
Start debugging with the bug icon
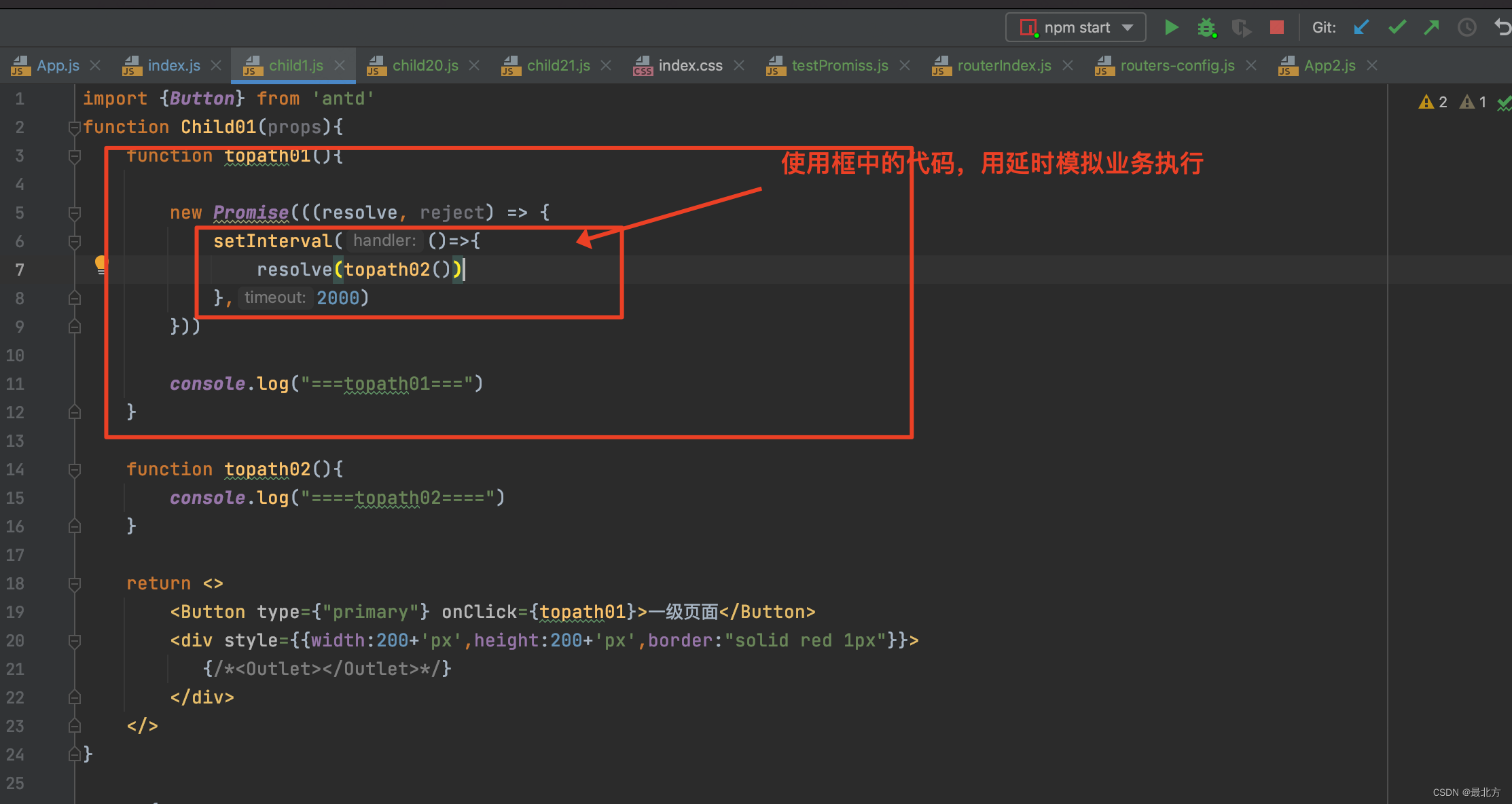pyautogui.click(x=1206, y=28)
